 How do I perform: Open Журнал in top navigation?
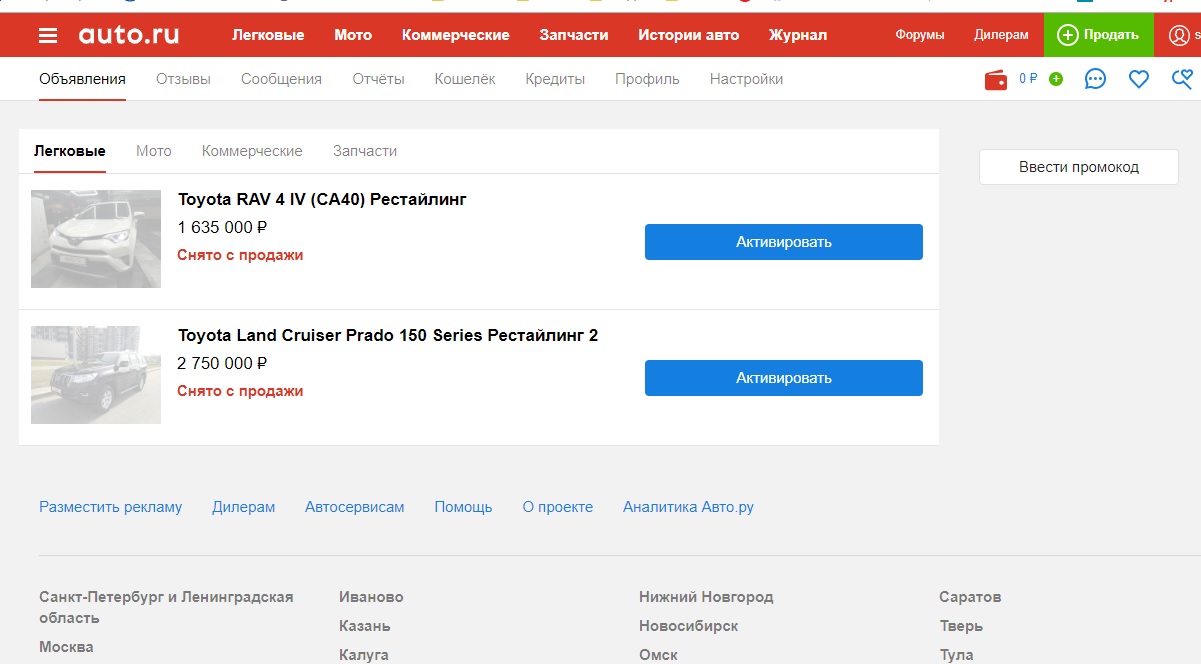pos(798,35)
